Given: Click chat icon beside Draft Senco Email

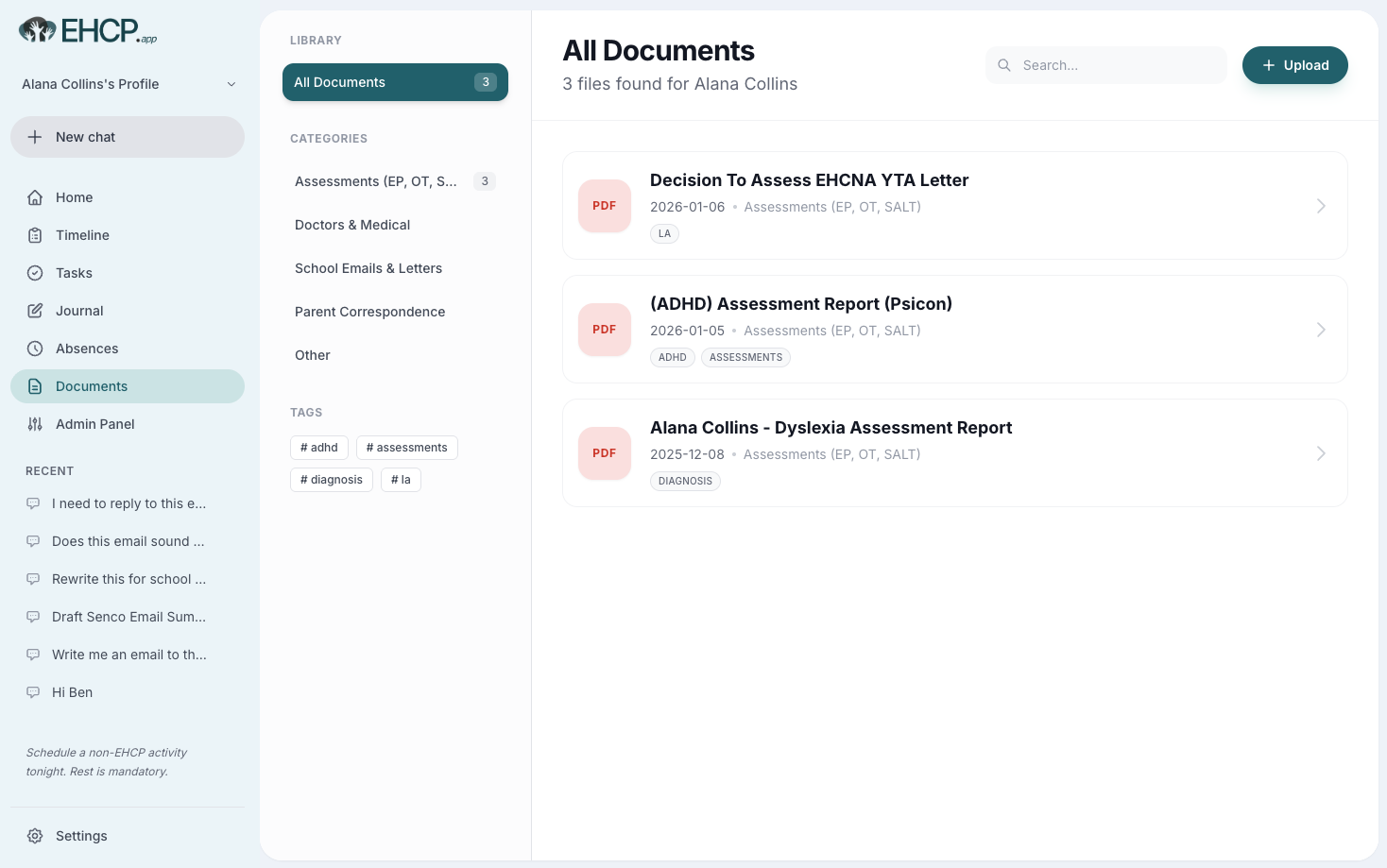Looking at the screenshot, I should pyautogui.click(x=33, y=617).
